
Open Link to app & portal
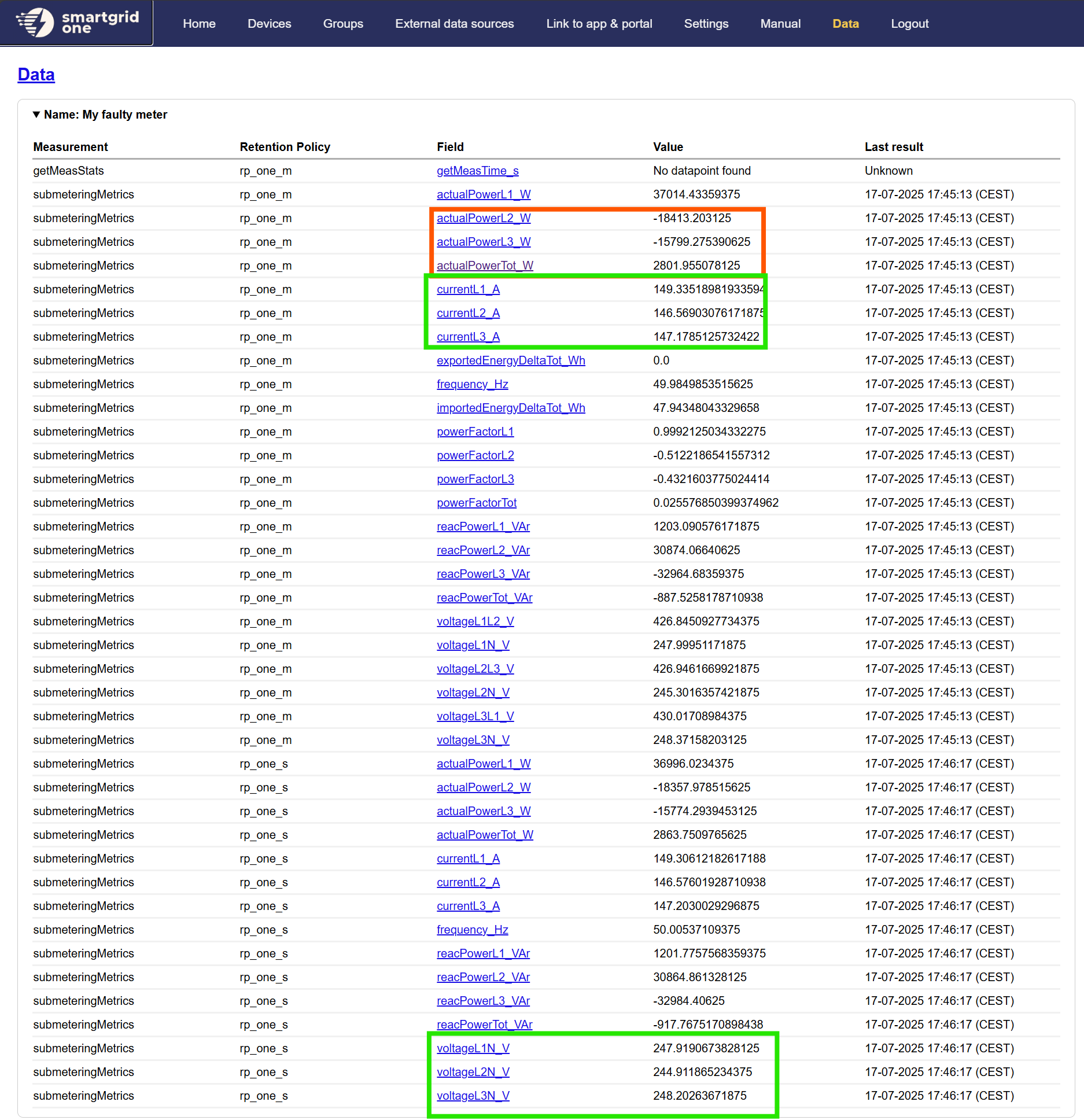coord(599,24)
